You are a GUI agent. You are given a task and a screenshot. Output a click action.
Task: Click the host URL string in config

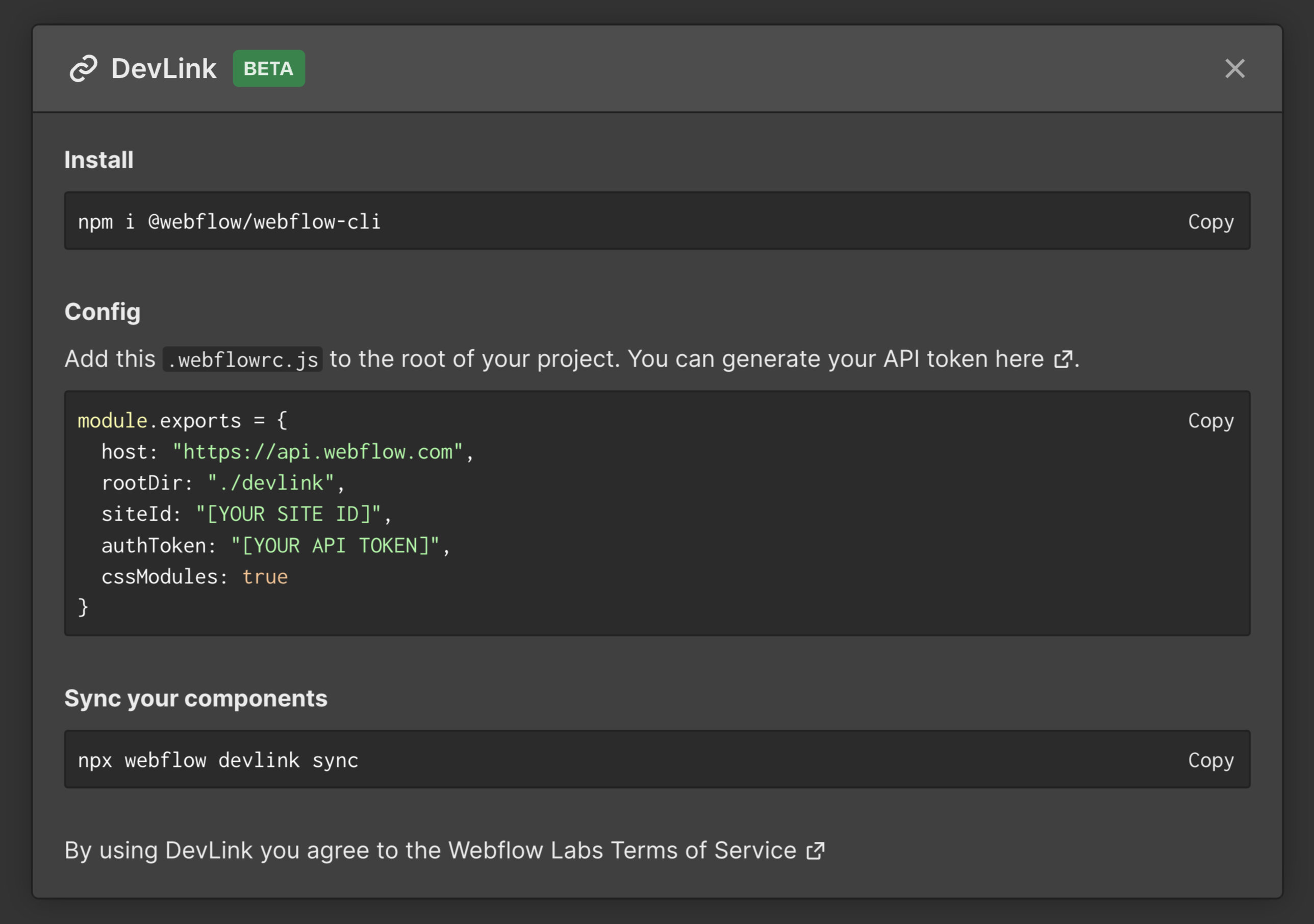[x=318, y=452]
